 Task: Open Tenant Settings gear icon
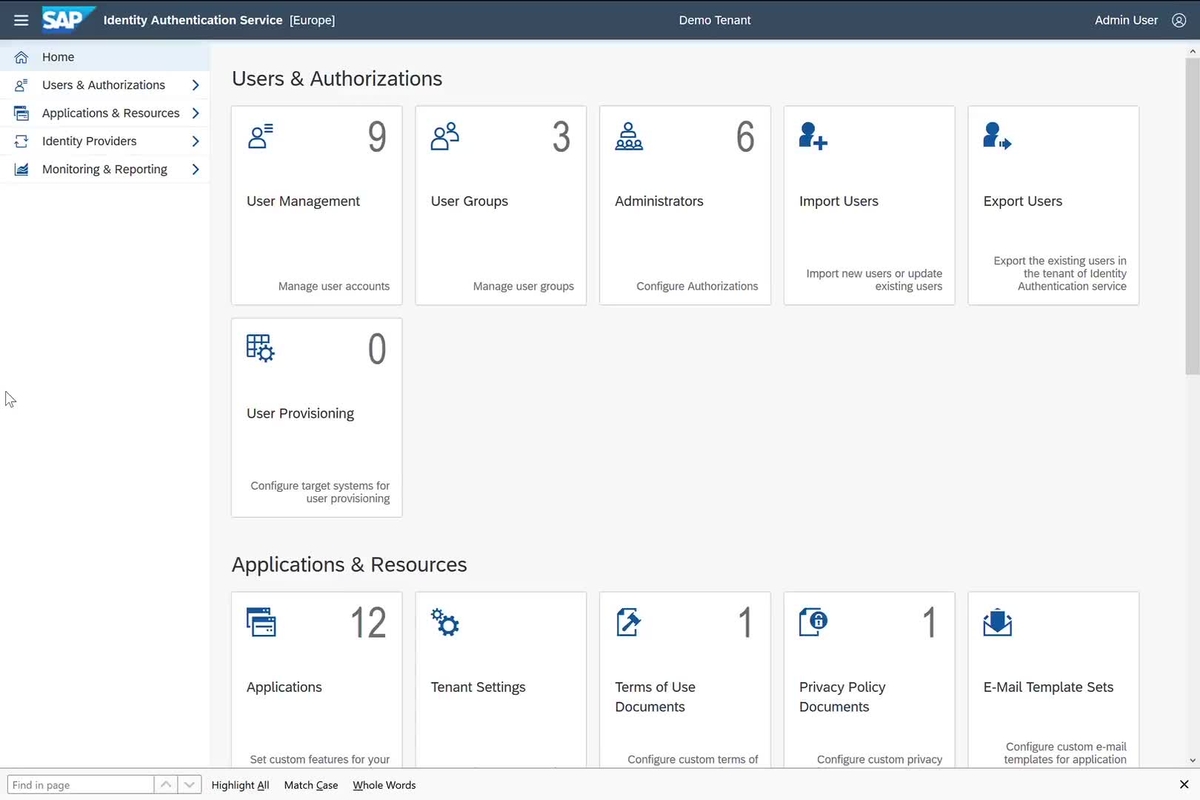444,622
